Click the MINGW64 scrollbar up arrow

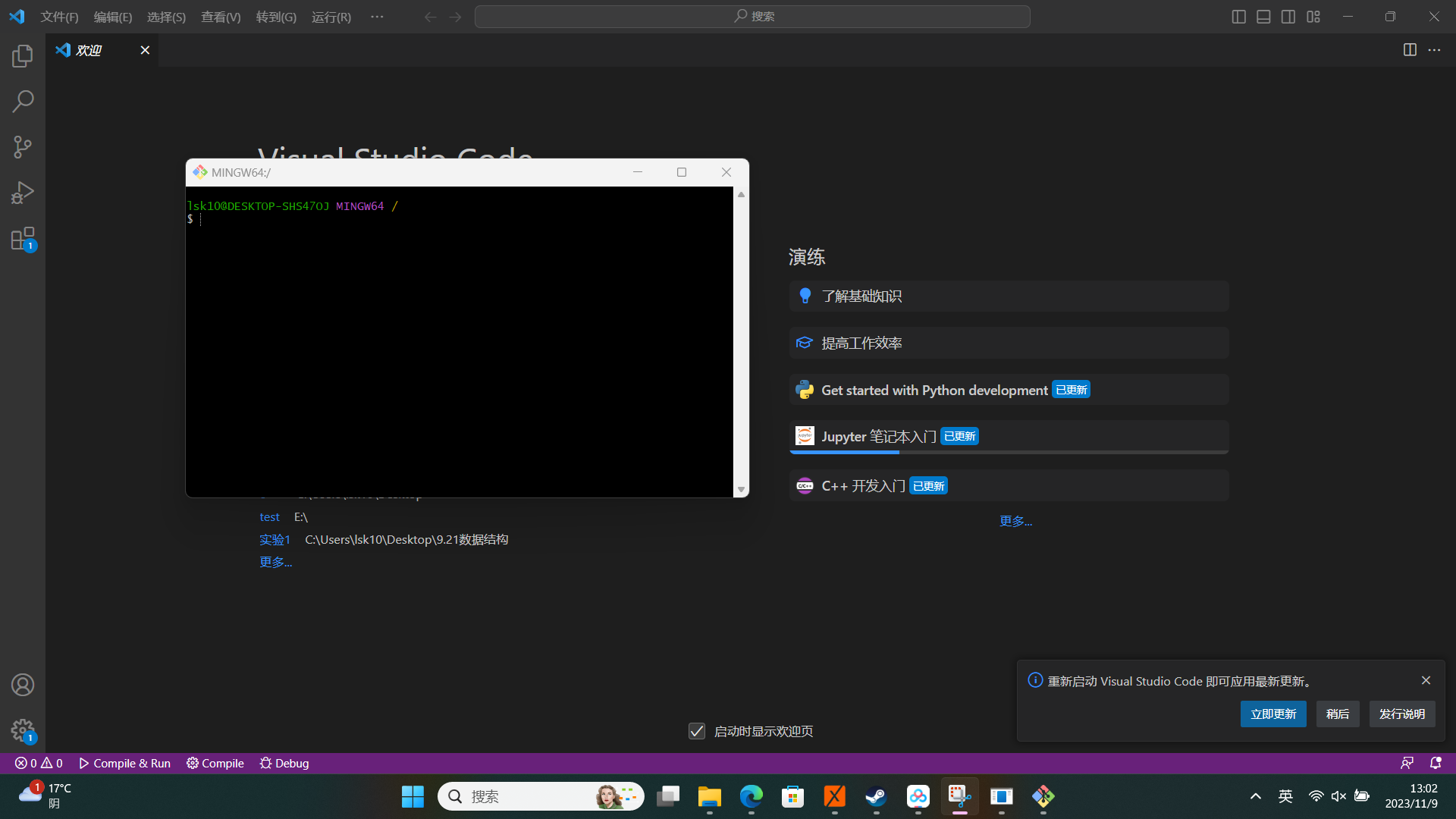tap(741, 195)
